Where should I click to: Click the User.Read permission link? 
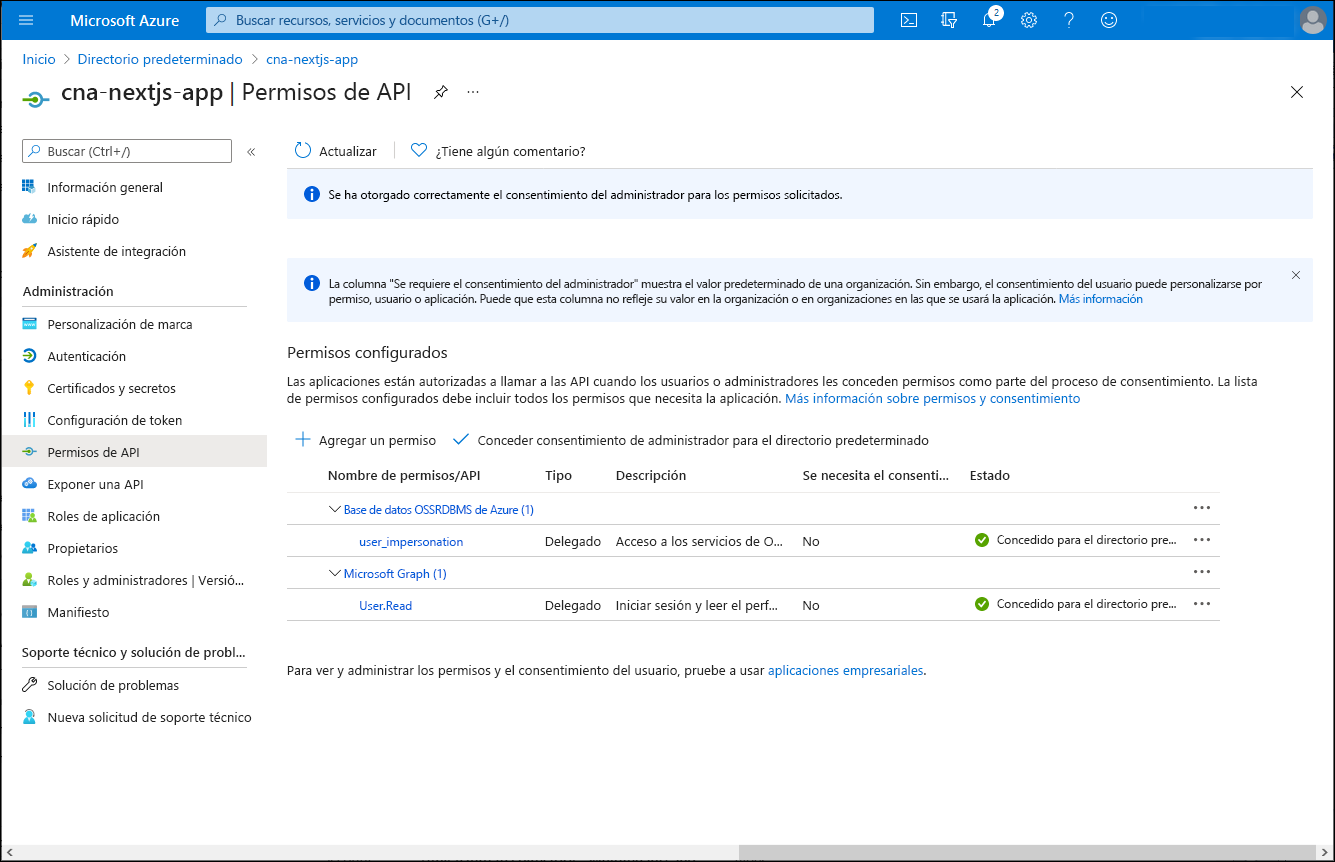(x=385, y=605)
